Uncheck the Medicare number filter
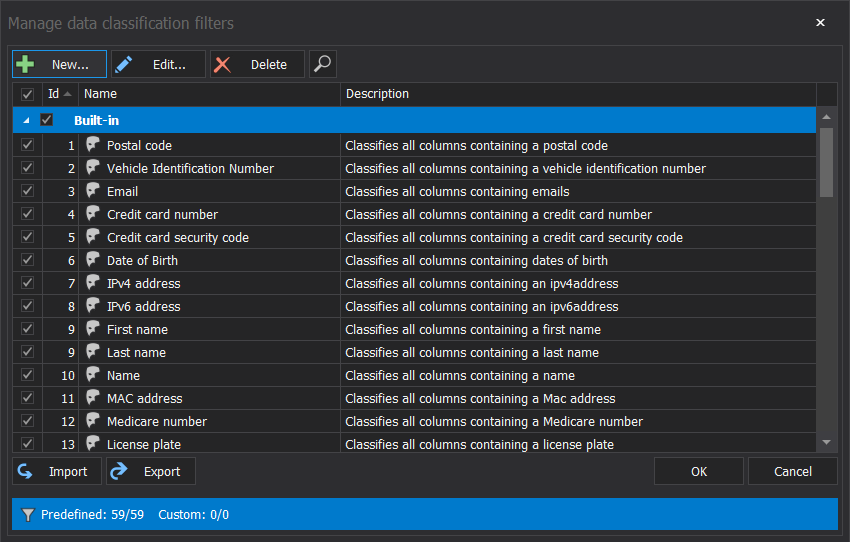This screenshot has height=542, width=850. [27, 421]
